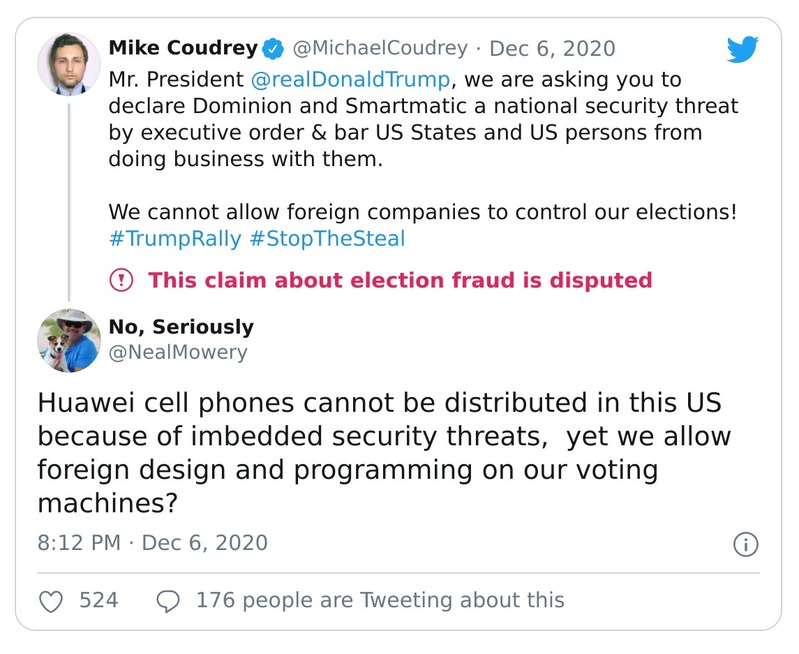The width and height of the screenshot is (799, 654).
Task: Click the Twitter bird logo
Action: (x=743, y=49)
